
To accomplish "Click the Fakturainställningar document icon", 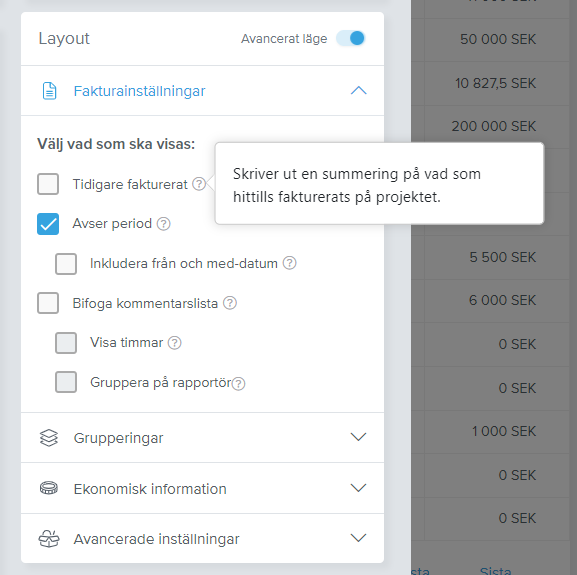I will 49,91.
